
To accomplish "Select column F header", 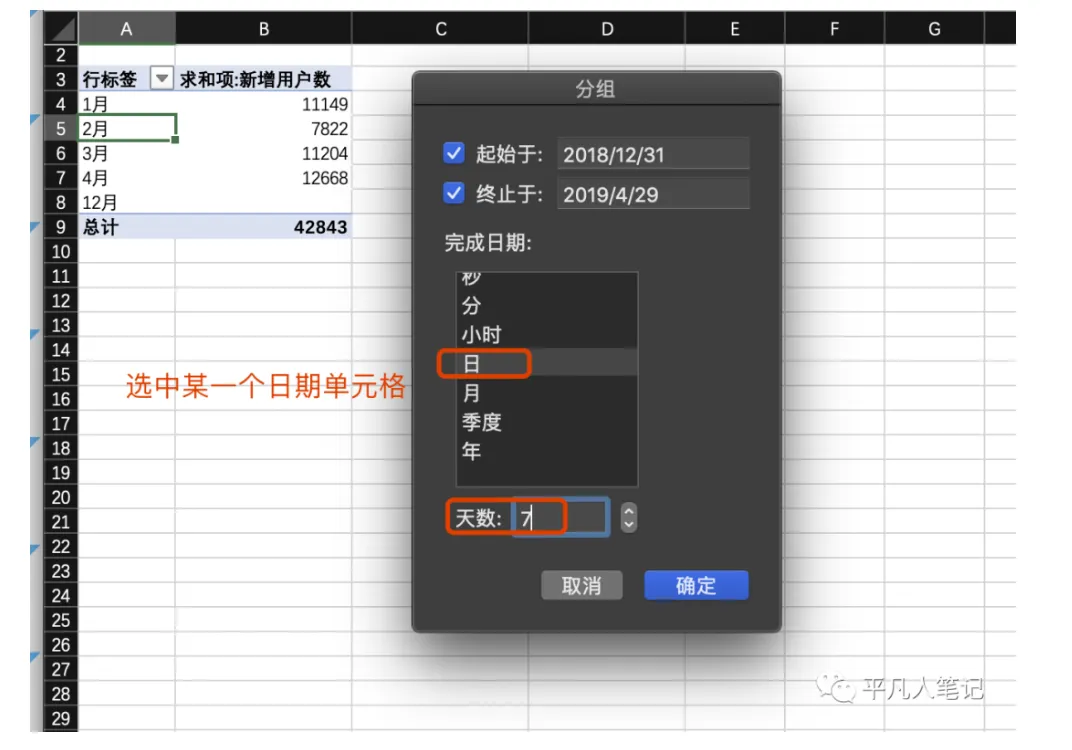I will coord(835,29).
